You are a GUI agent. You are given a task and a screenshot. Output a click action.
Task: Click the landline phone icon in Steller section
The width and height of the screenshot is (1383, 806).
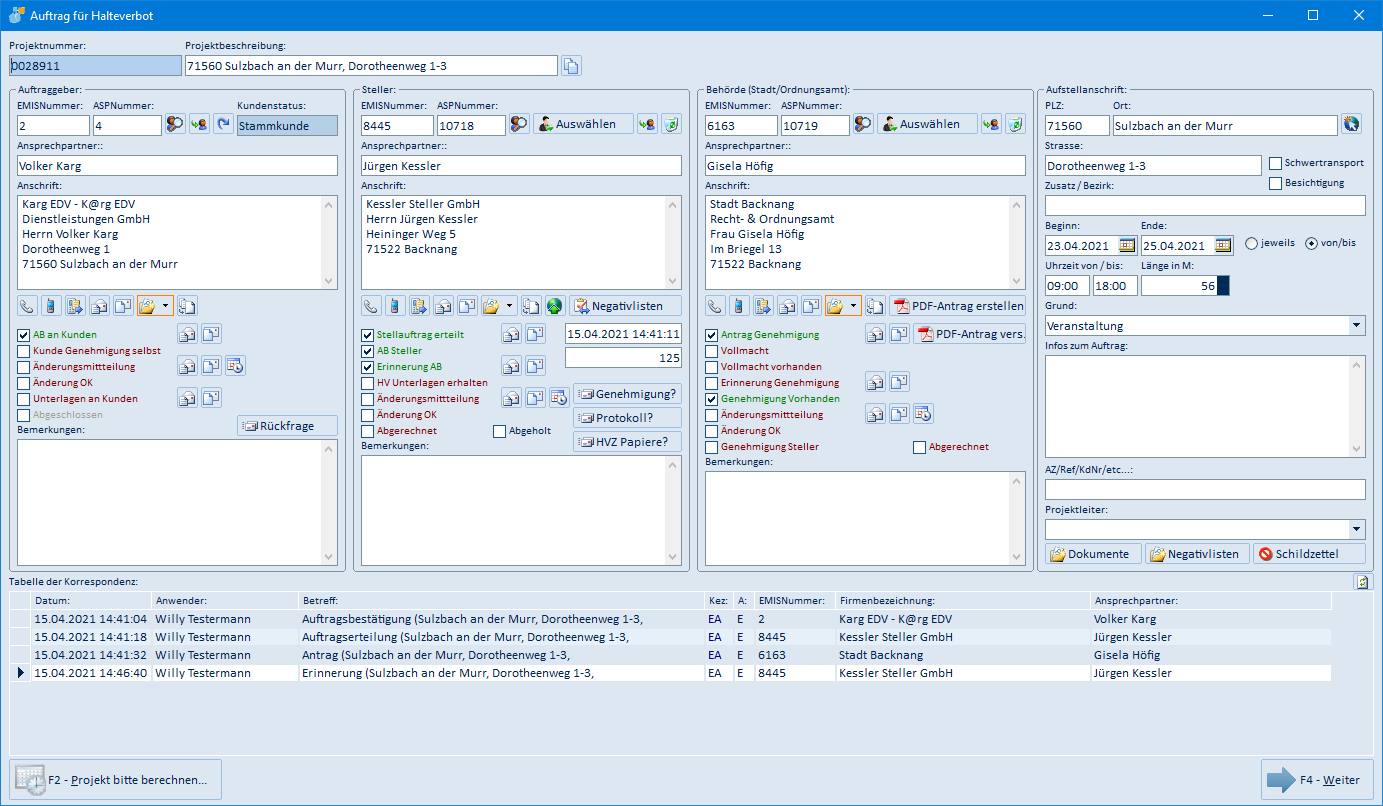pos(372,306)
